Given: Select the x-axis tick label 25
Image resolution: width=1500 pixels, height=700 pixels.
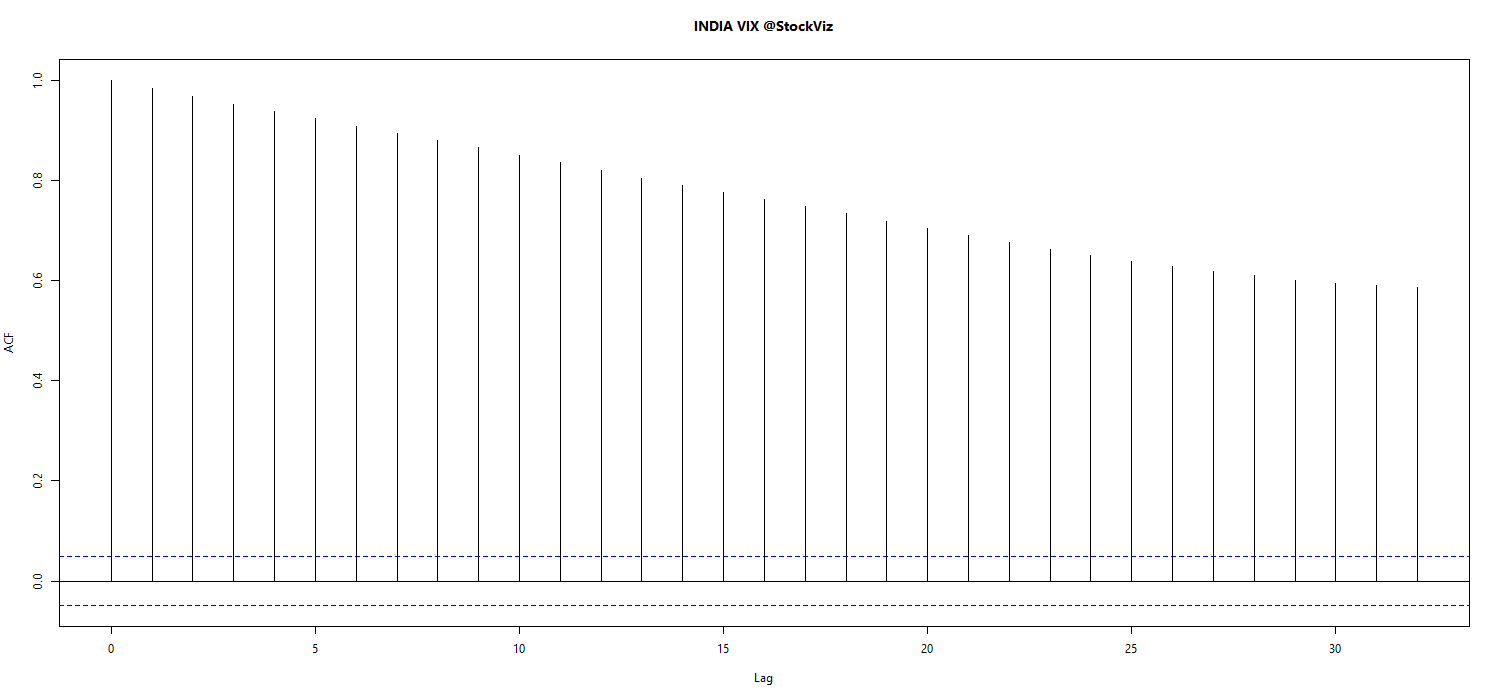Looking at the screenshot, I should click(1131, 647).
